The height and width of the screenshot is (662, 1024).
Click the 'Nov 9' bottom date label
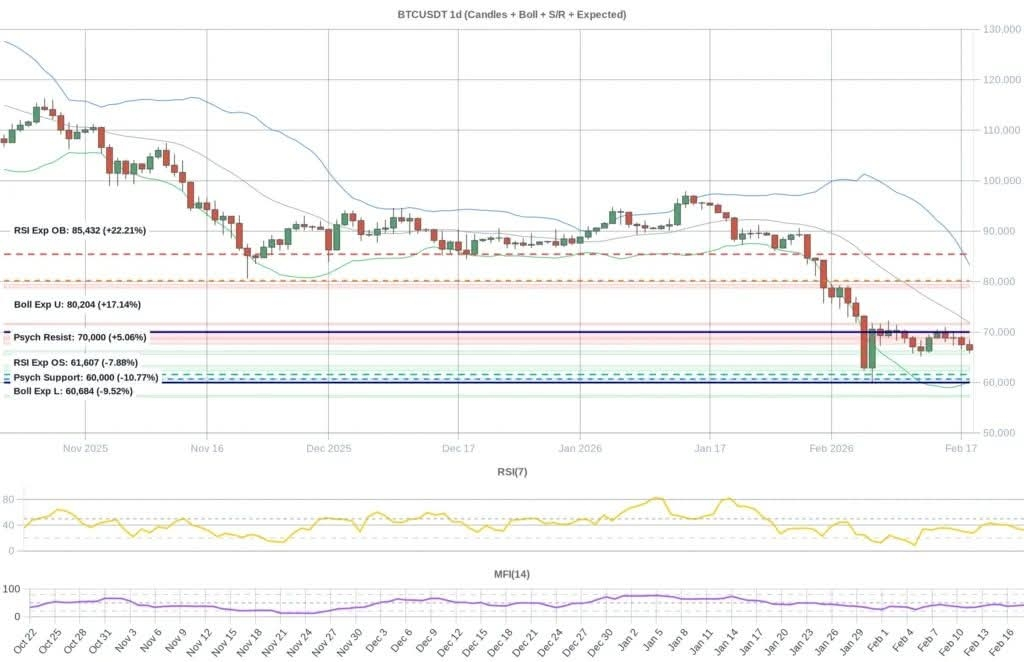175,642
